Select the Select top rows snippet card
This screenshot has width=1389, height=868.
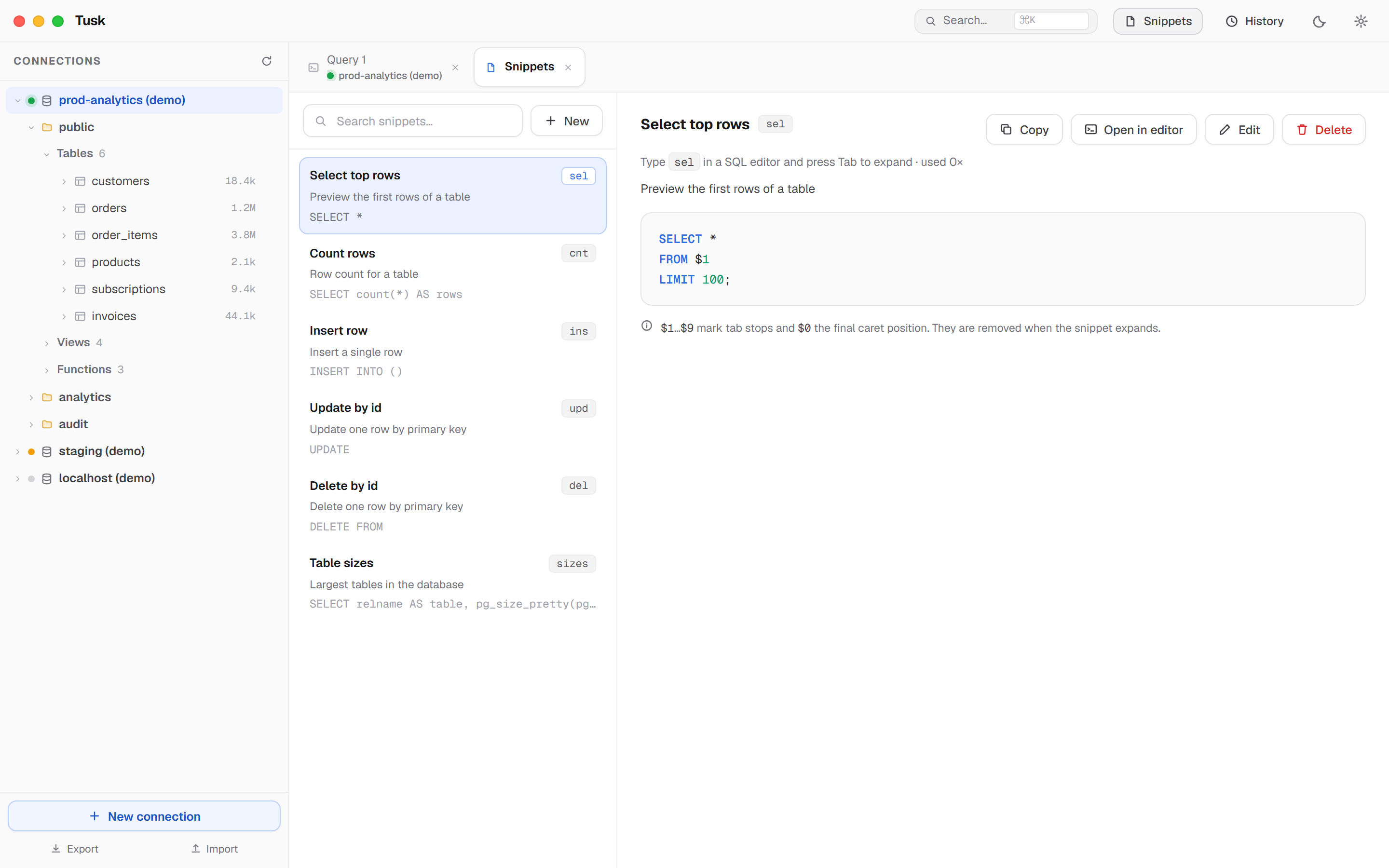[452, 196]
